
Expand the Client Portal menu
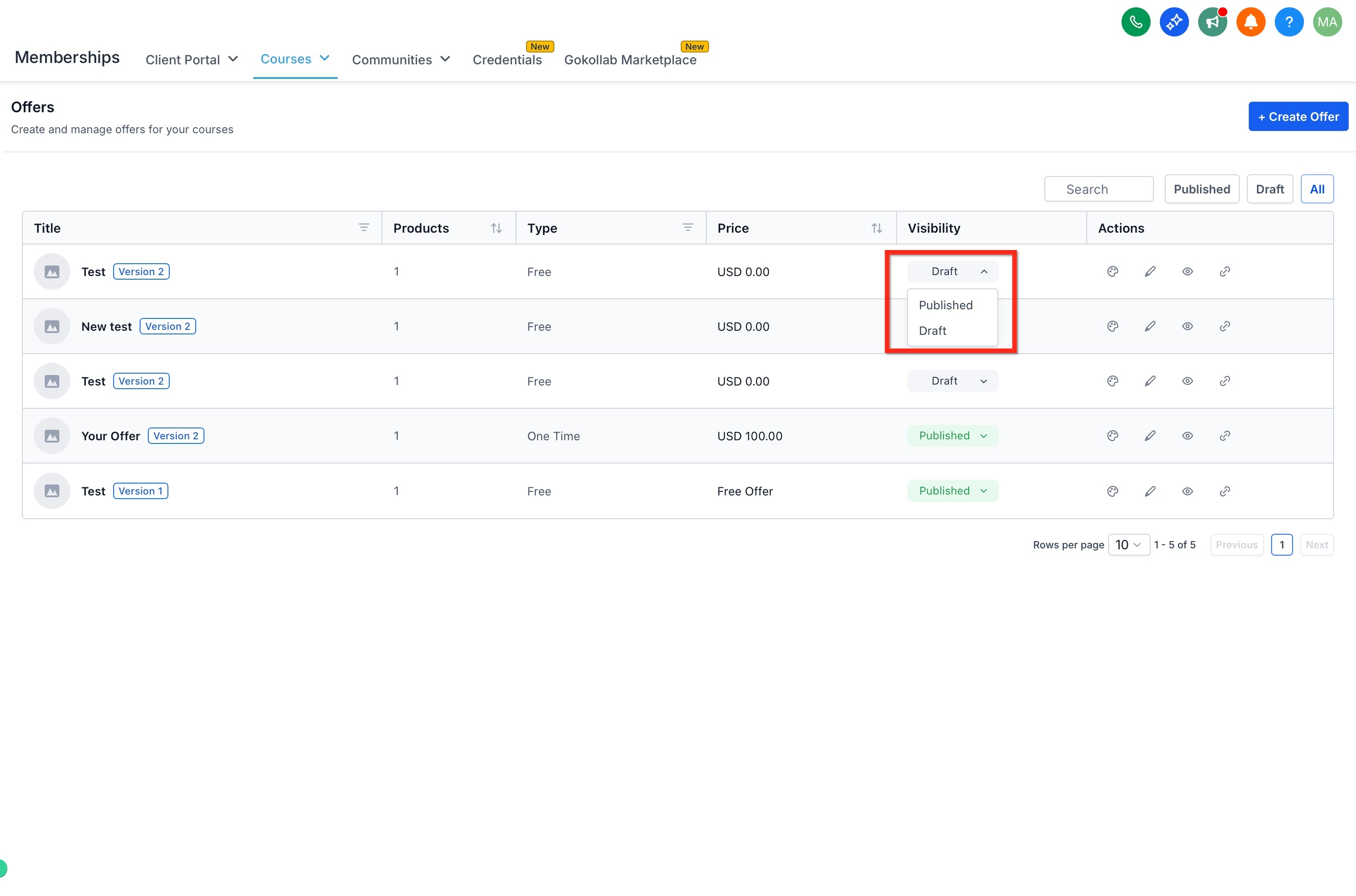tap(192, 59)
